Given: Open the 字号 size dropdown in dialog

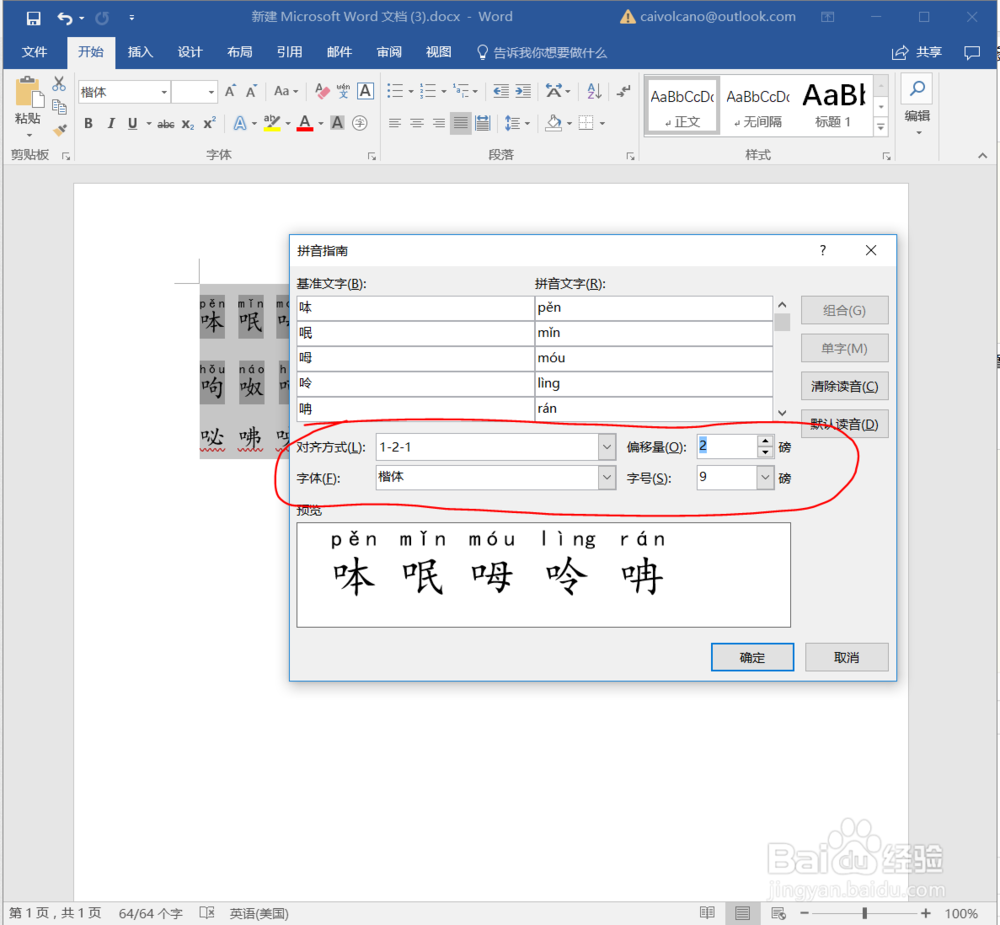Looking at the screenshot, I should [x=765, y=478].
